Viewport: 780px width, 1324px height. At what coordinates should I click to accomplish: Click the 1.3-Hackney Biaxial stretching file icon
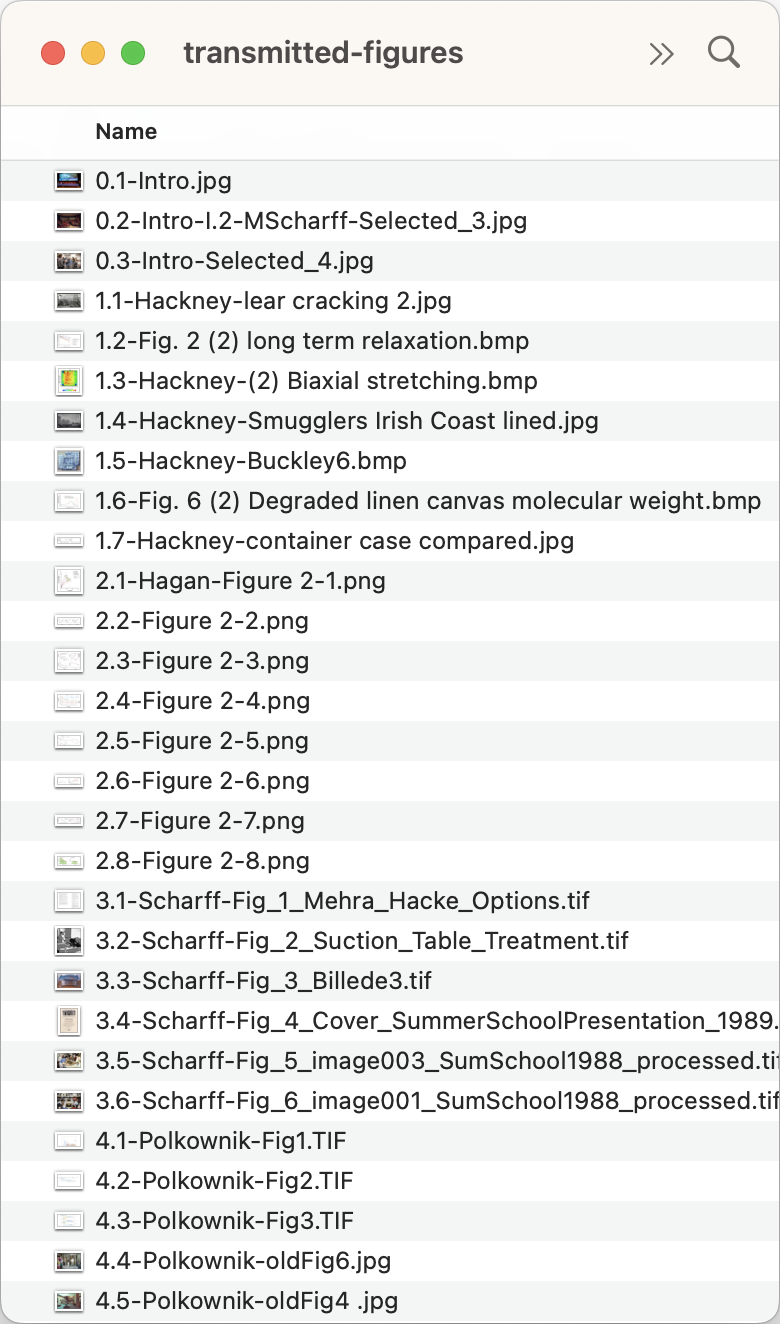pos(69,381)
